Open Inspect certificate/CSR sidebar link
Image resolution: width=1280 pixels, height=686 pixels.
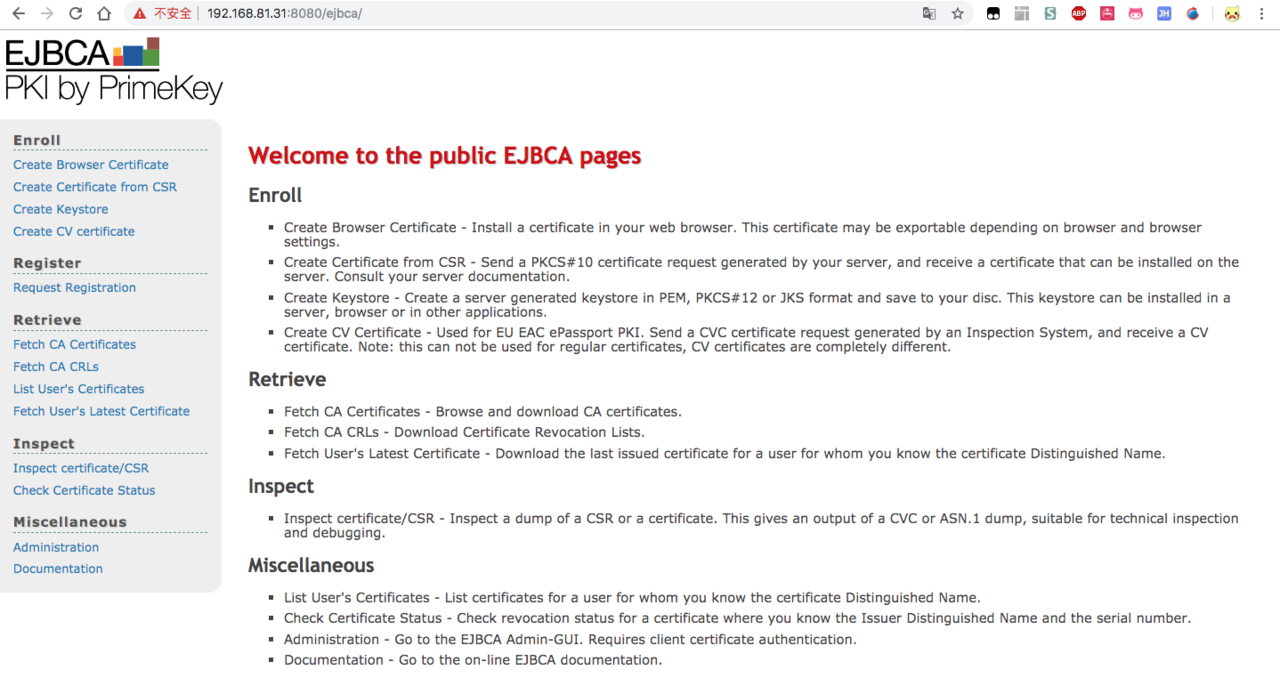pyautogui.click(x=81, y=468)
